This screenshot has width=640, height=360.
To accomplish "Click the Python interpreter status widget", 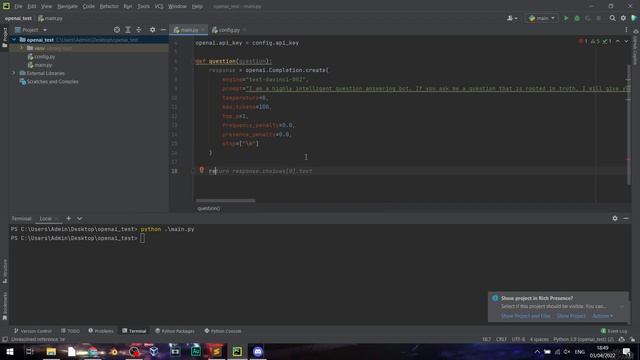I will click(x=583, y=339).
